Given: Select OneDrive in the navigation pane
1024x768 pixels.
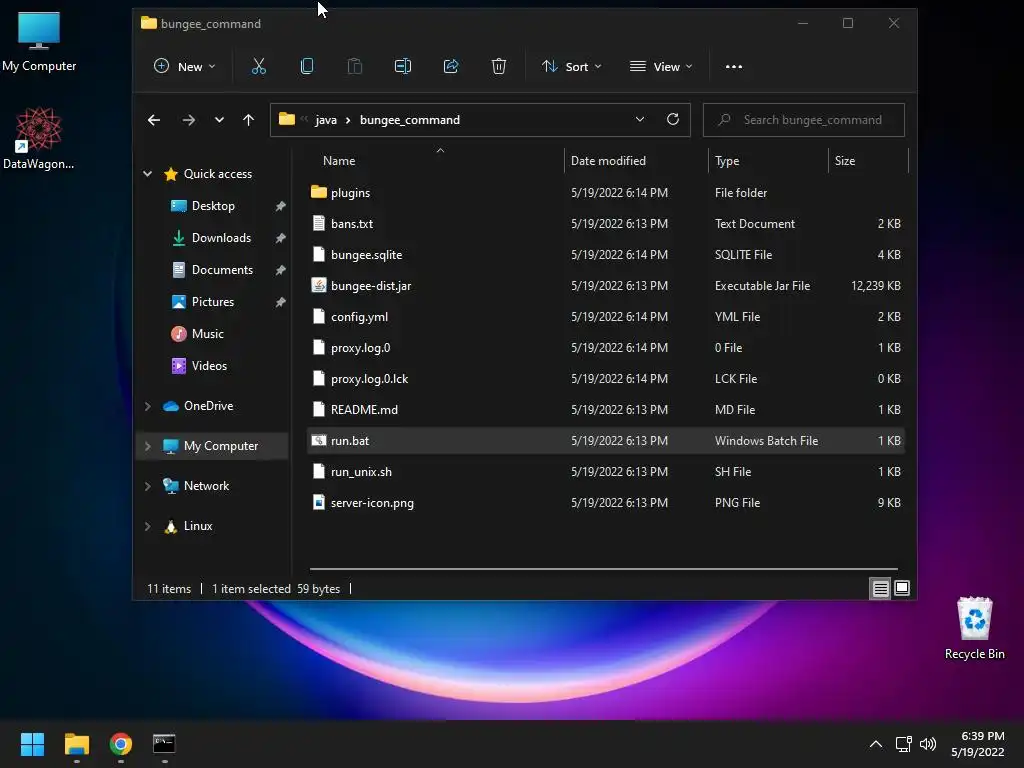Looking at the screenshot, I should click(208, 406).
